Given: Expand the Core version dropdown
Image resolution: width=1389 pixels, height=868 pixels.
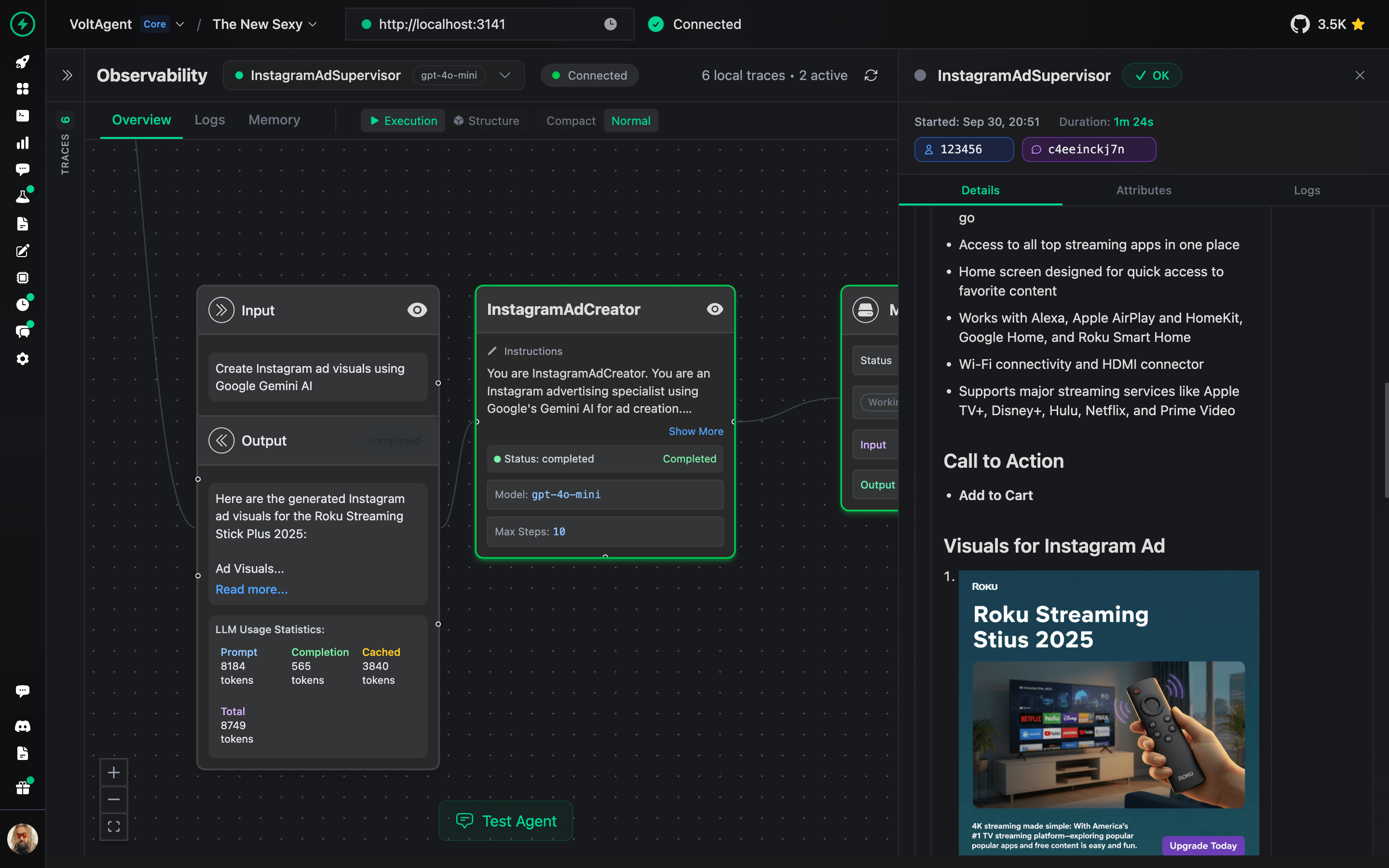Looking at the screenshot, I should (180, 24).
